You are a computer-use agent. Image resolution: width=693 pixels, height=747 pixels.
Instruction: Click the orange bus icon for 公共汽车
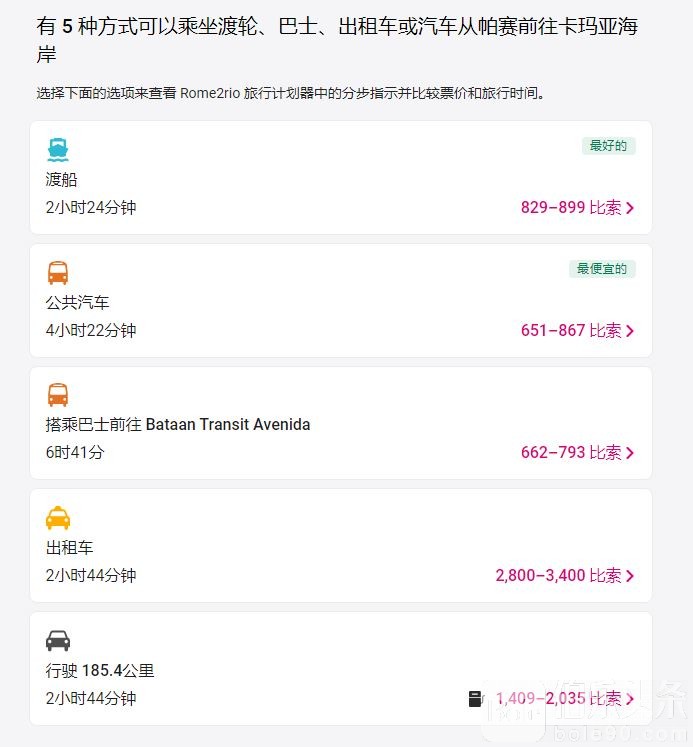(58, 273)
